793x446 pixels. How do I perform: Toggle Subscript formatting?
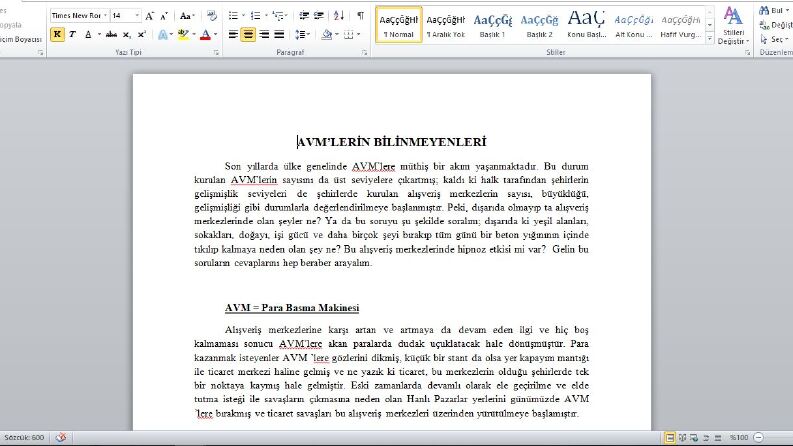[x=126, y=34]
